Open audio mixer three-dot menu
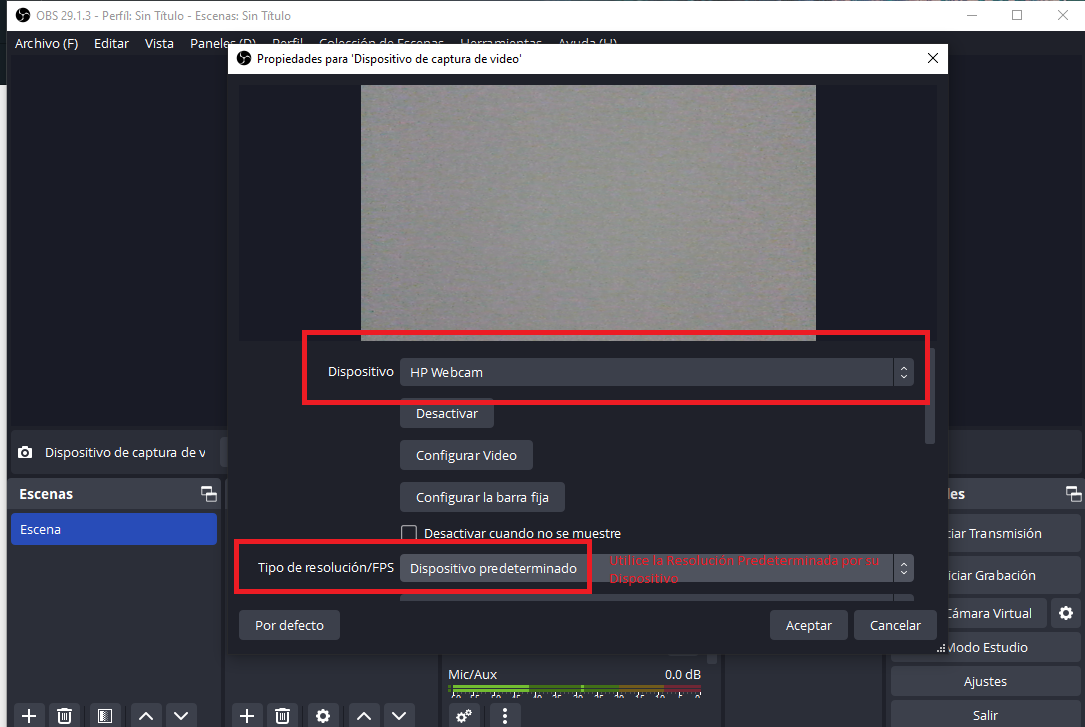Image resolution: width=1085 pixels, height=727 pixels. 505,715
